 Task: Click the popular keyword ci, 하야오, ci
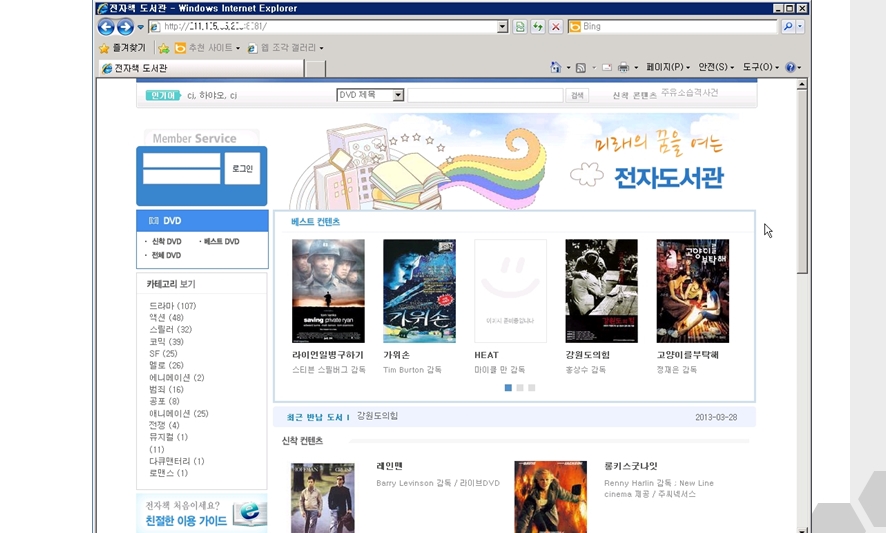coord(212,96)
